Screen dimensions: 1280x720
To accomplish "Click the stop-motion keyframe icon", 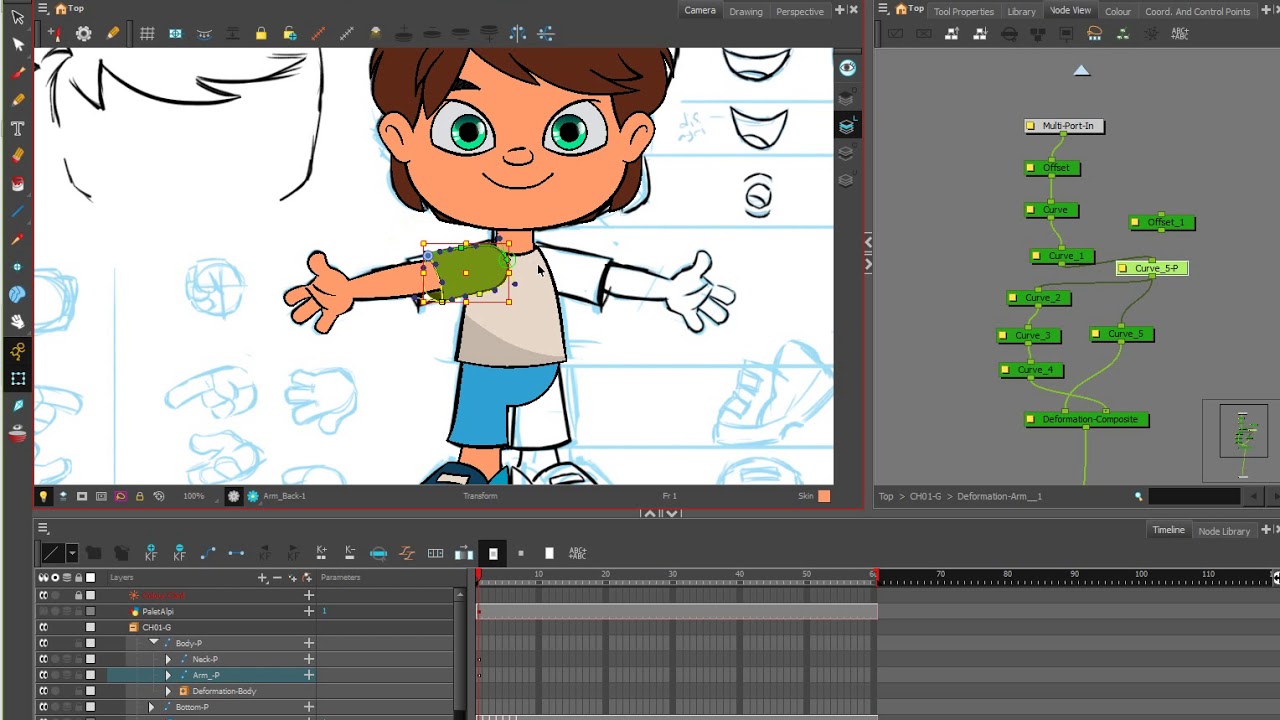I will (236, 552).
